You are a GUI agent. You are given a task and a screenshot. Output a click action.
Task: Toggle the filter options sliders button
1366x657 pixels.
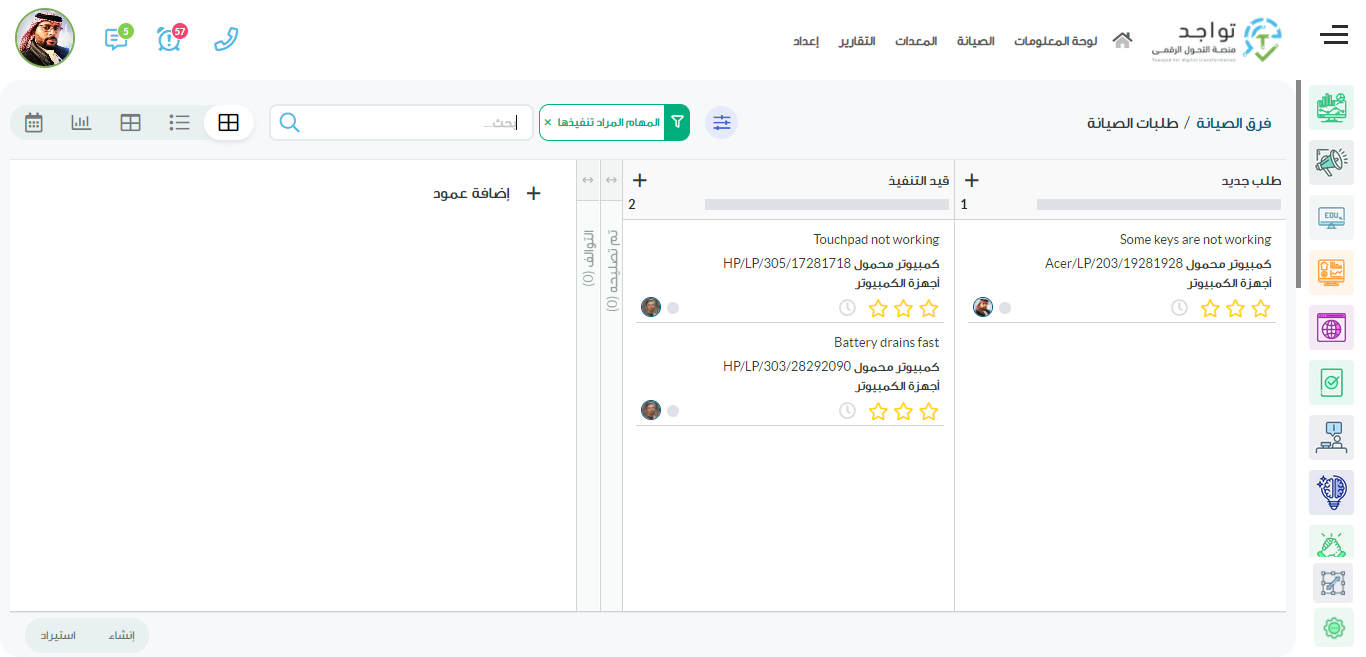tap(721, 123)
